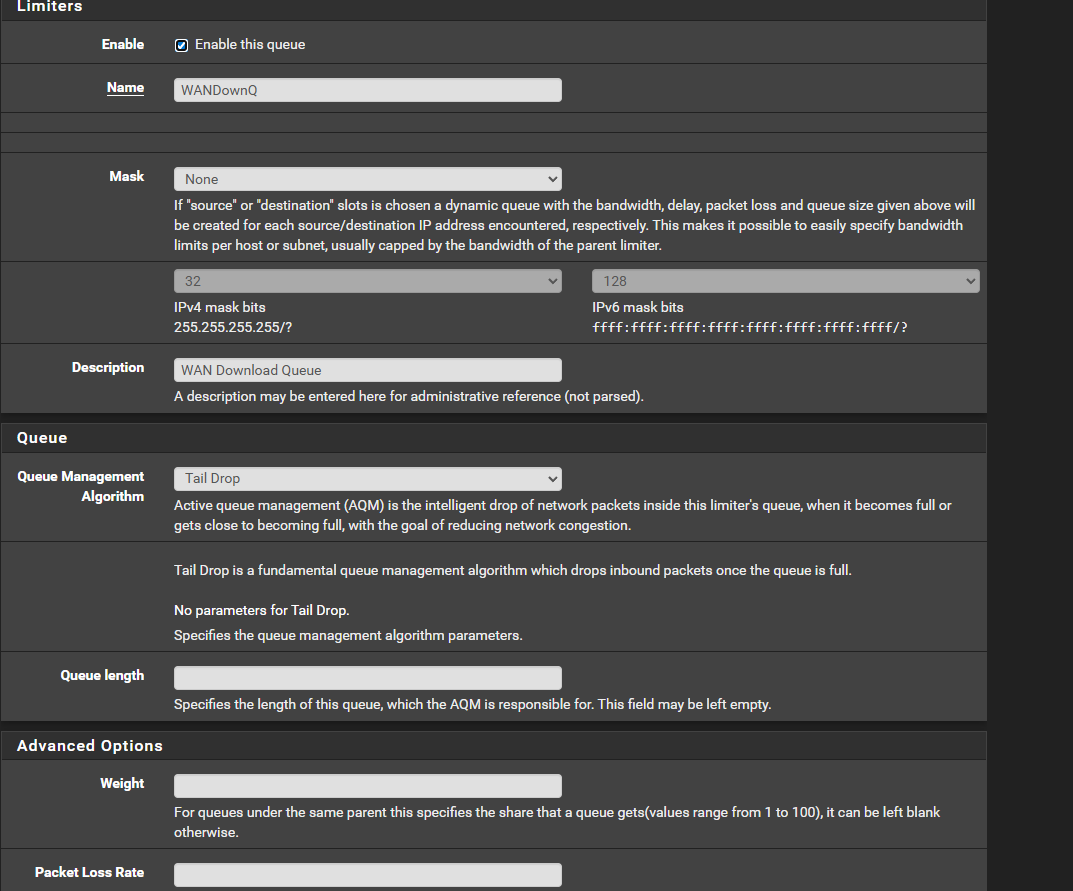Click the underlined Name field label

[125, 88]
